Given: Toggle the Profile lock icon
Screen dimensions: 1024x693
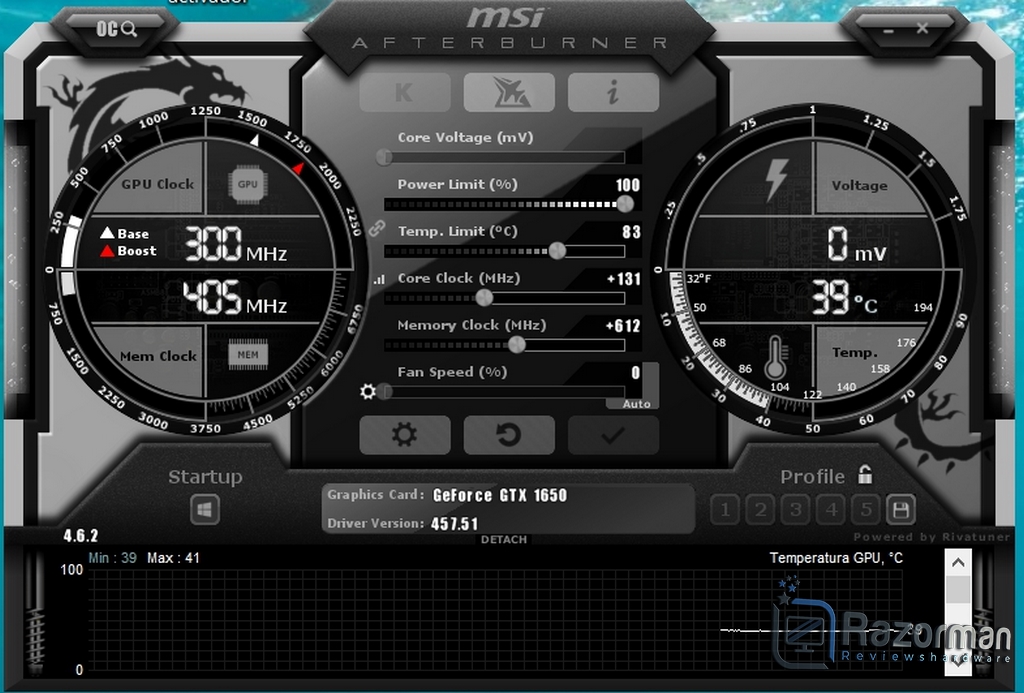Looking at the screenshot, I should tap(865, 475).
